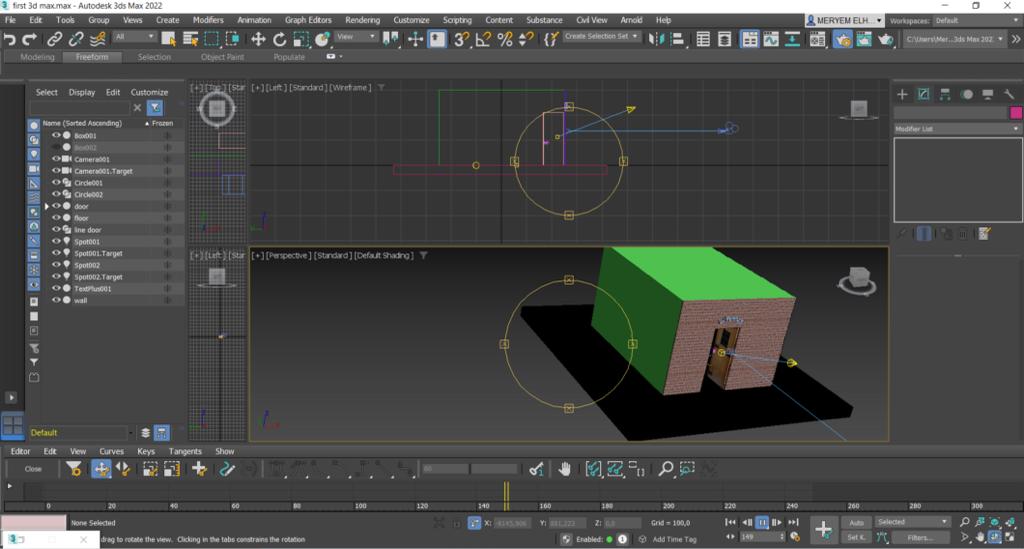Open the Create Selection Set dropdown
Screen dimensions: 1024x549
(x=603, y=37)
